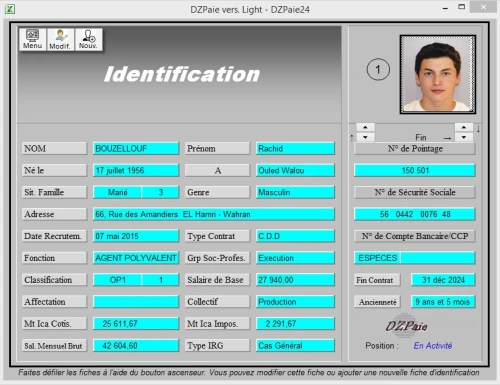This screenshot has width=500, height=385.
Task: Click Fin Contrat value 31 déc 2024
Action: 443,280
